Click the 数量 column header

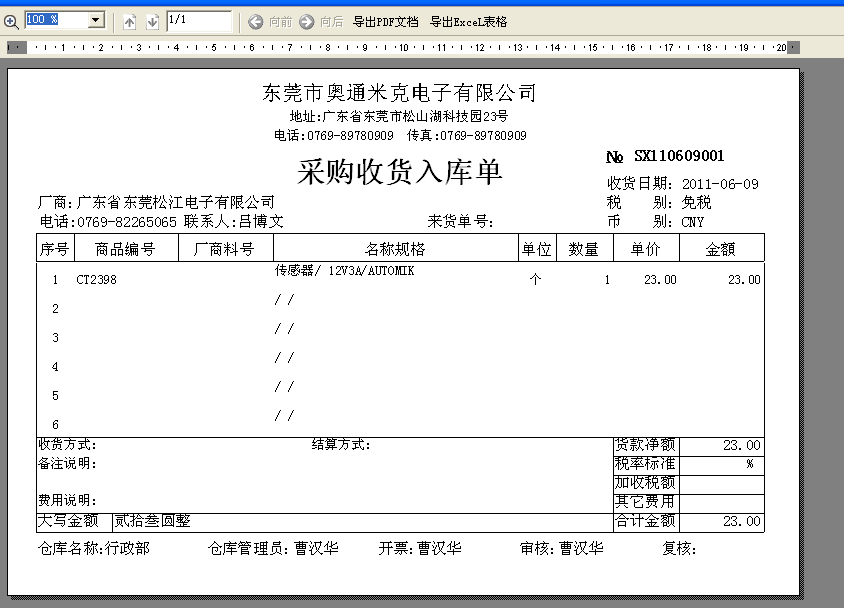584,249
